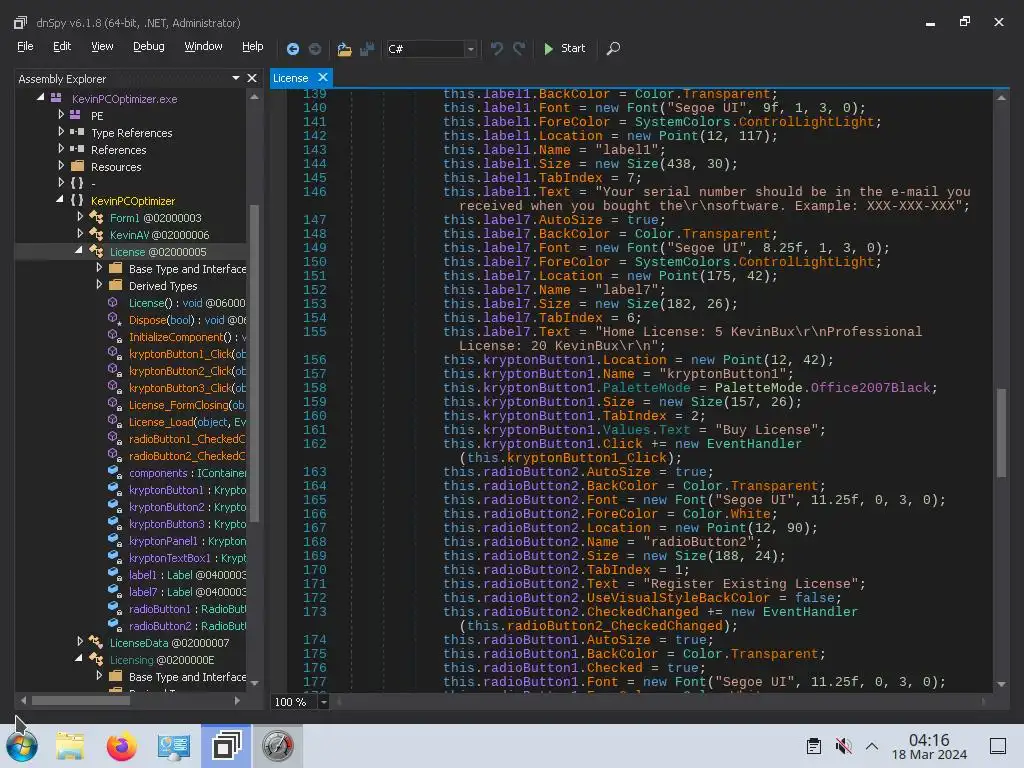Image resolution: width=1024 pixels, height=768 pixels.
Task: Open the Window menu
Action: 203,46
